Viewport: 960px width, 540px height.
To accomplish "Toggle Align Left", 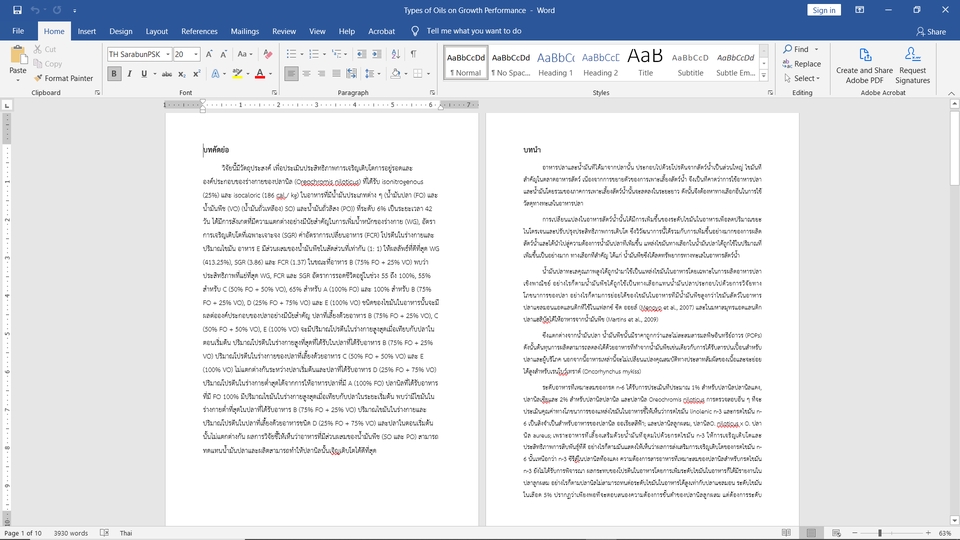I will pyautogui.click(x=291, y=74).
